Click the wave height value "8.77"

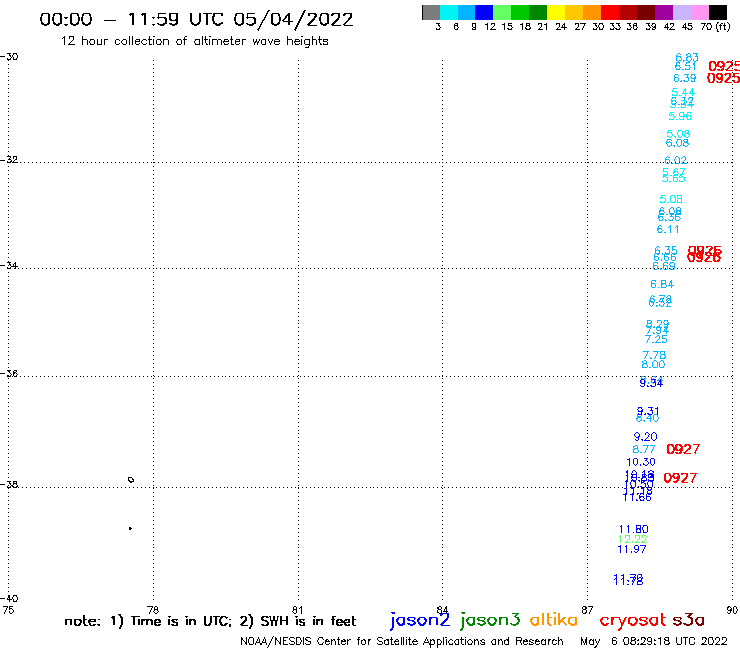644,449
